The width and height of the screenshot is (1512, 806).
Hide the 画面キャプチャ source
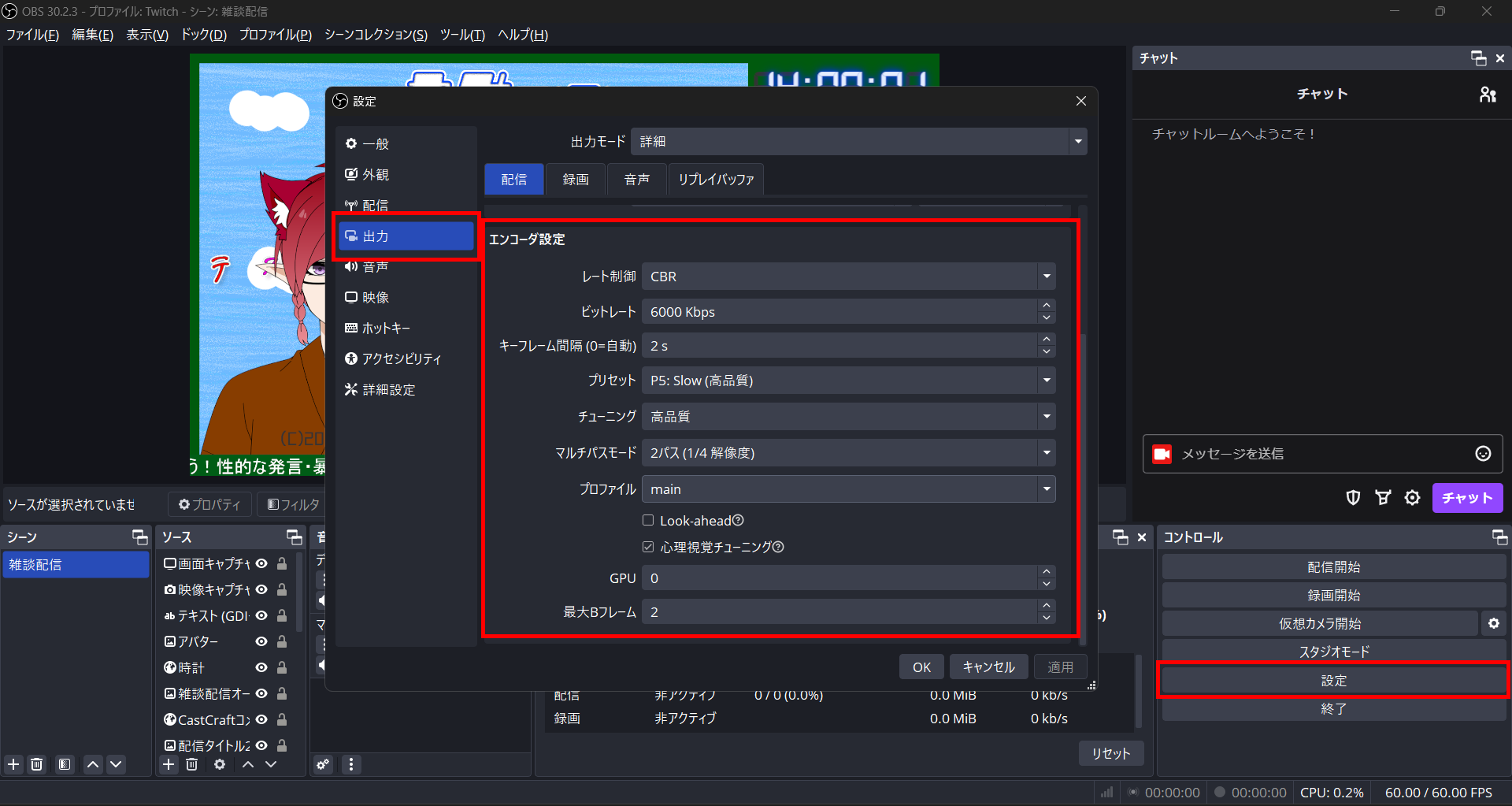point(261,563)
